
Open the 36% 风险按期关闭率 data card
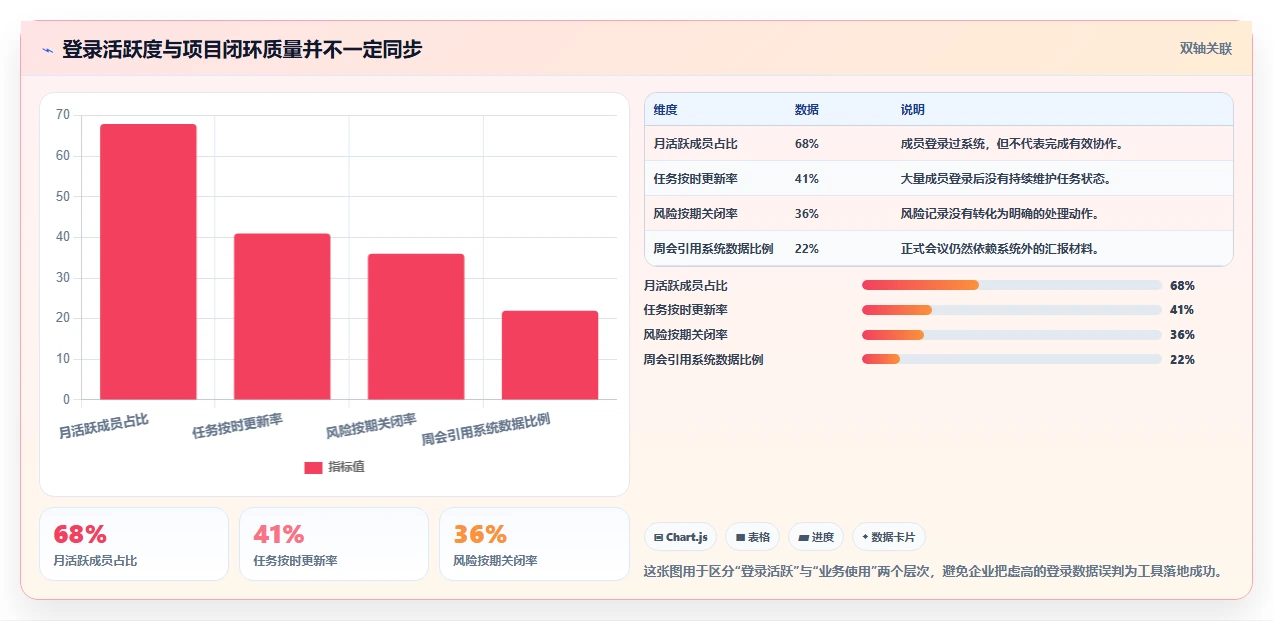(534, 544)
